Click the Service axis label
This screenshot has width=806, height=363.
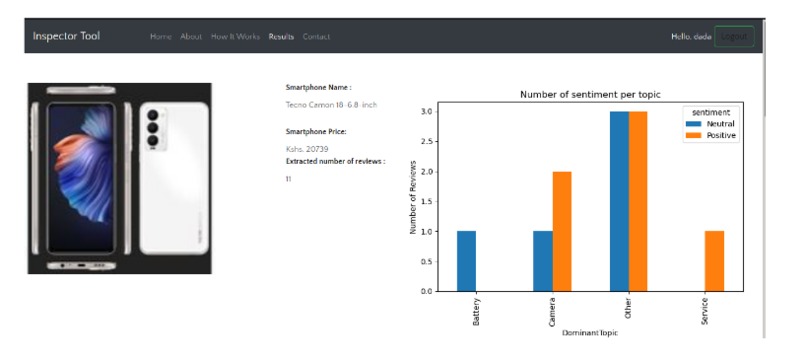tap(705, 311)
